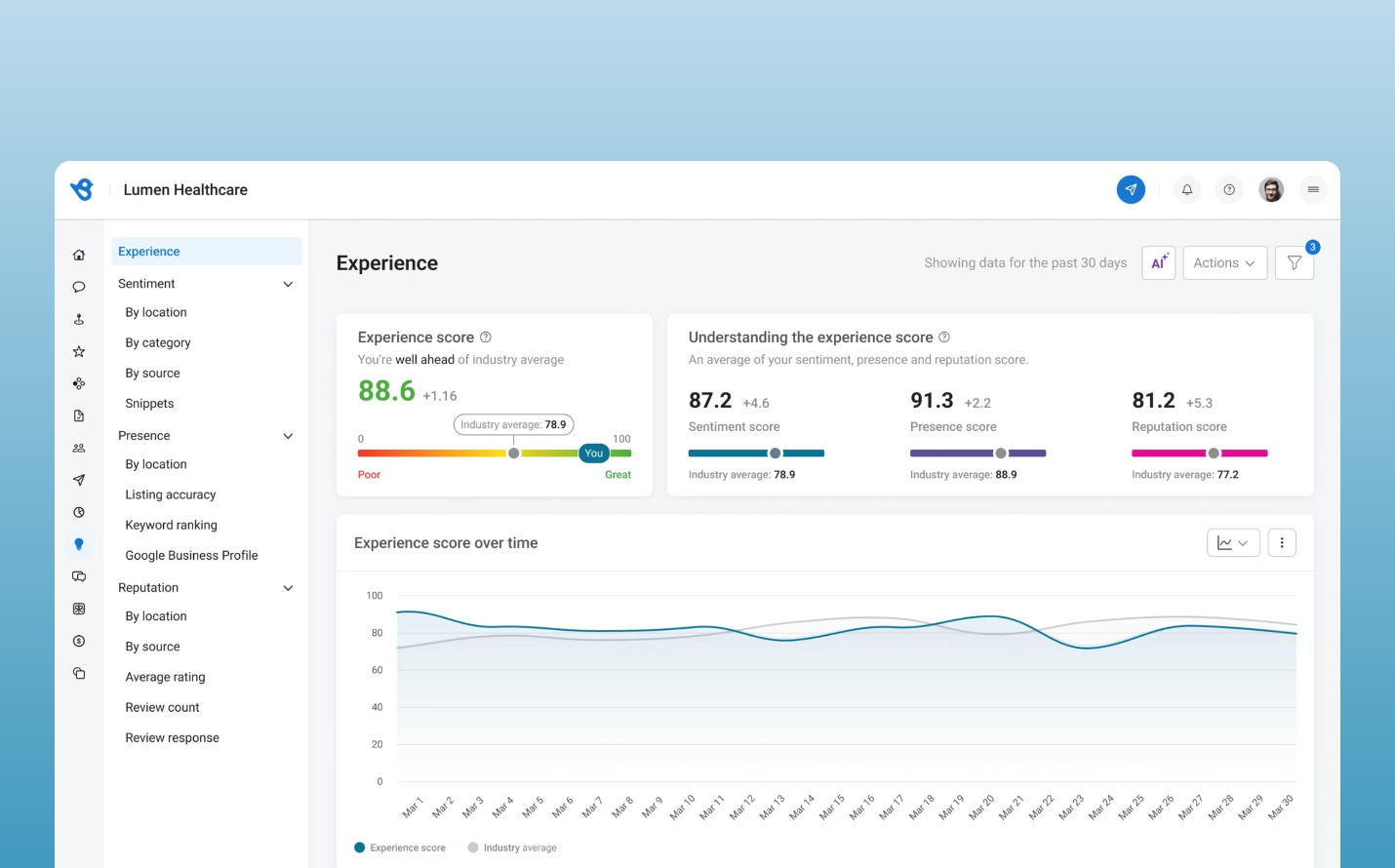This screenshot has height=868, width=1395.
Task: Open Google Business Profile
Action: click(x=191, y=555)
